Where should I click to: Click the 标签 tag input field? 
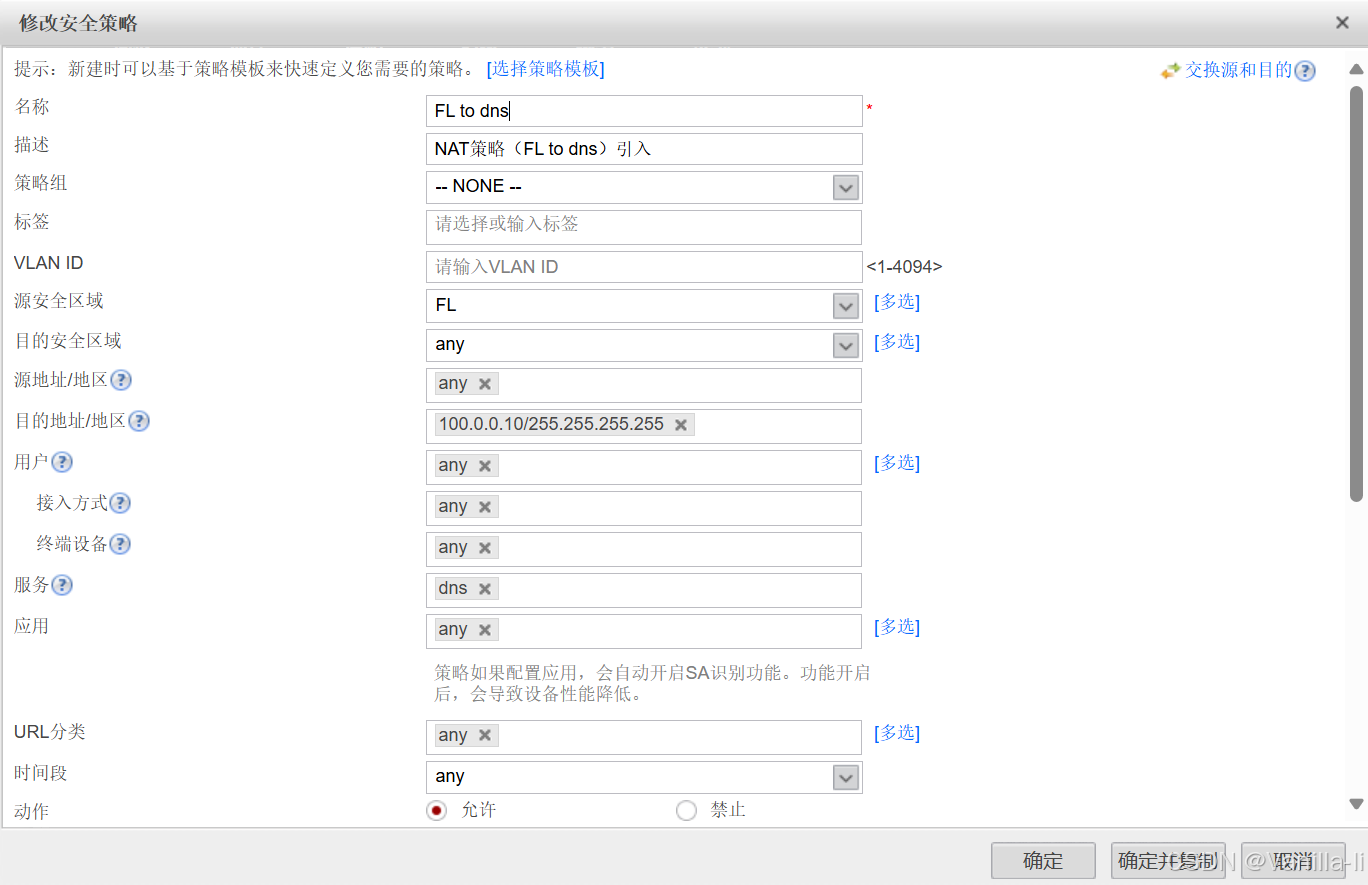click(x=644, y=227)
